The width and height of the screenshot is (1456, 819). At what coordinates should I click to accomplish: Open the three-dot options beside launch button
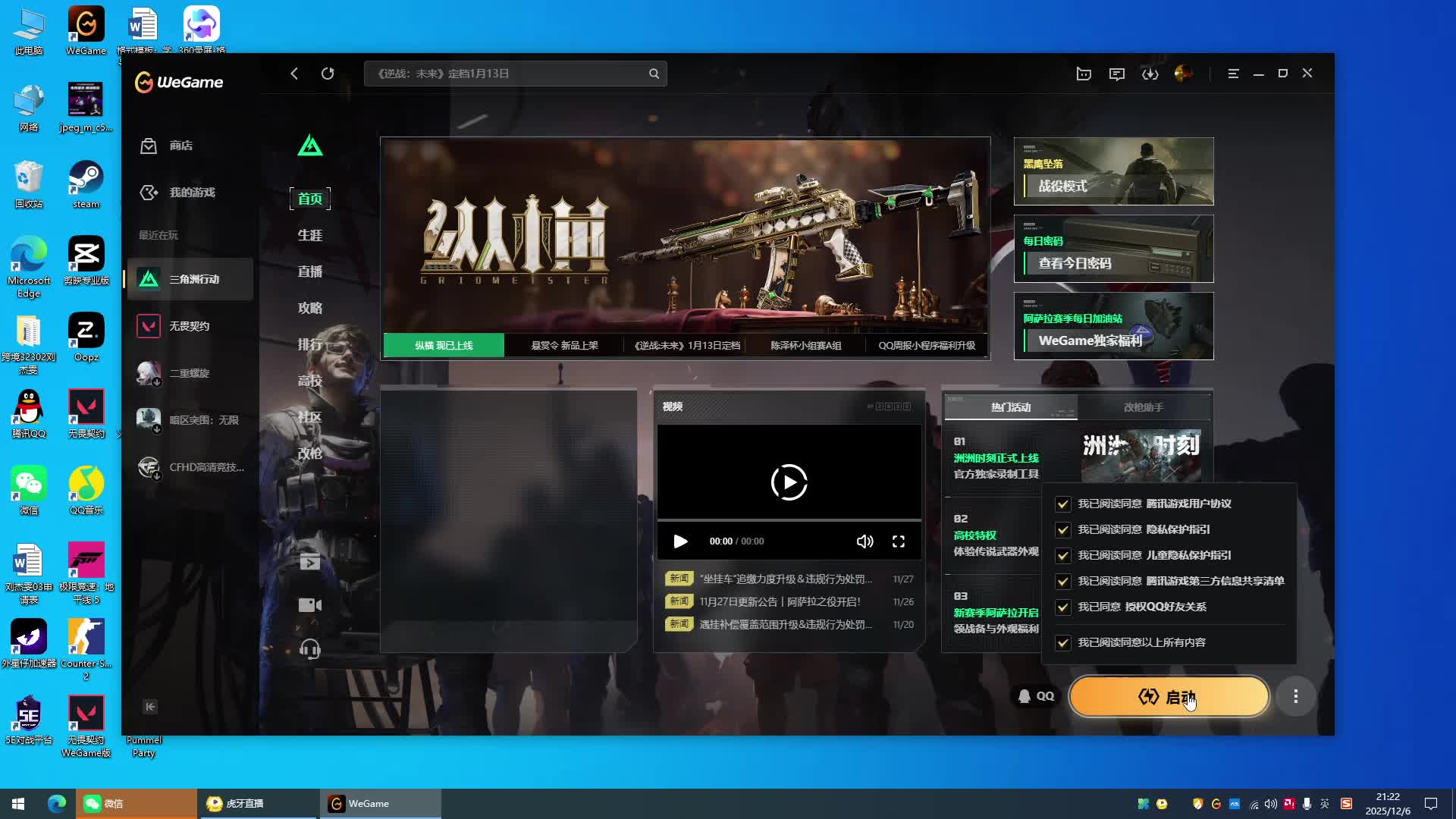coord(1295,696)
